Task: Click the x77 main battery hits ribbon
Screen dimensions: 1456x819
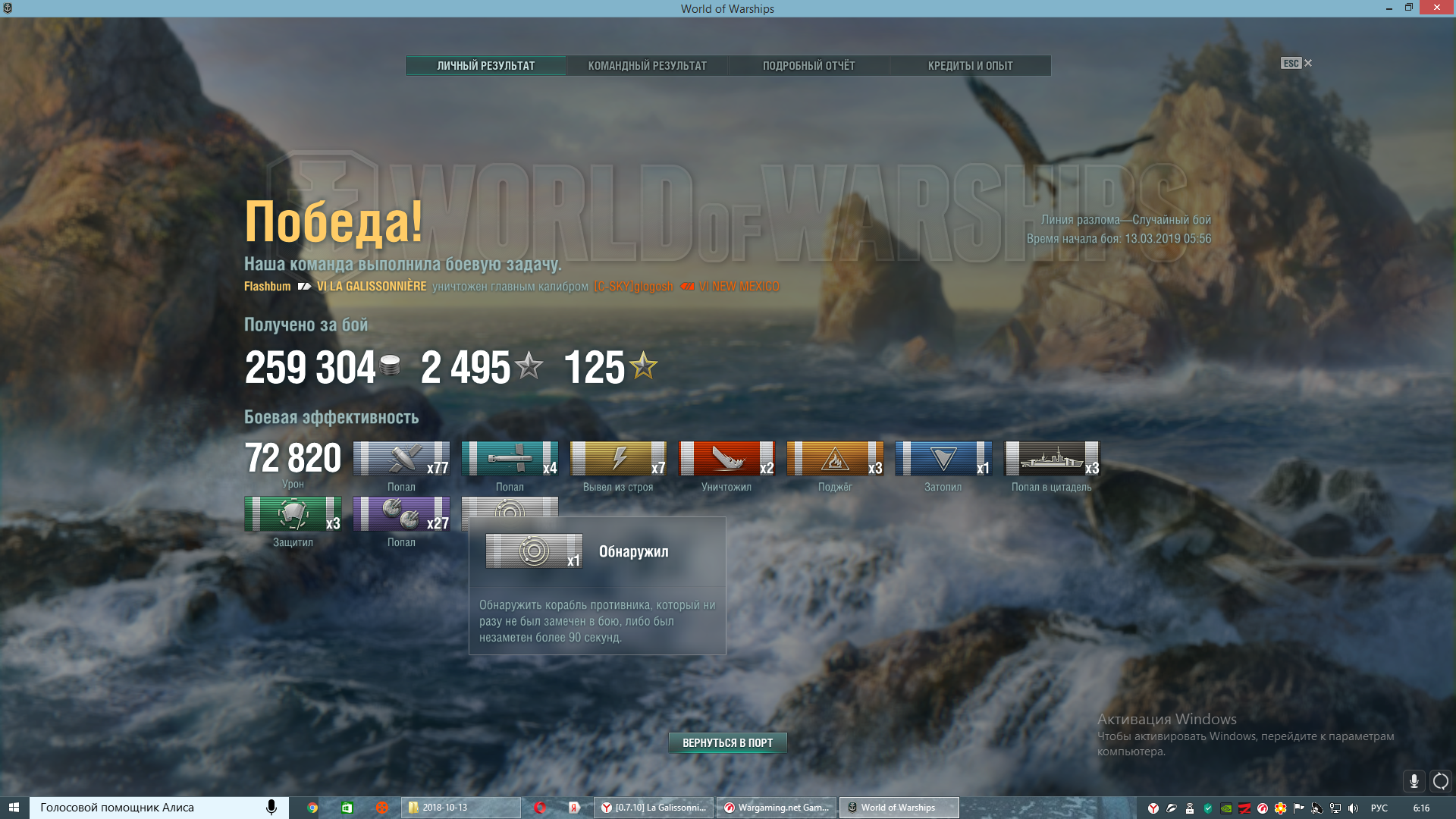Action: [401, 459]
